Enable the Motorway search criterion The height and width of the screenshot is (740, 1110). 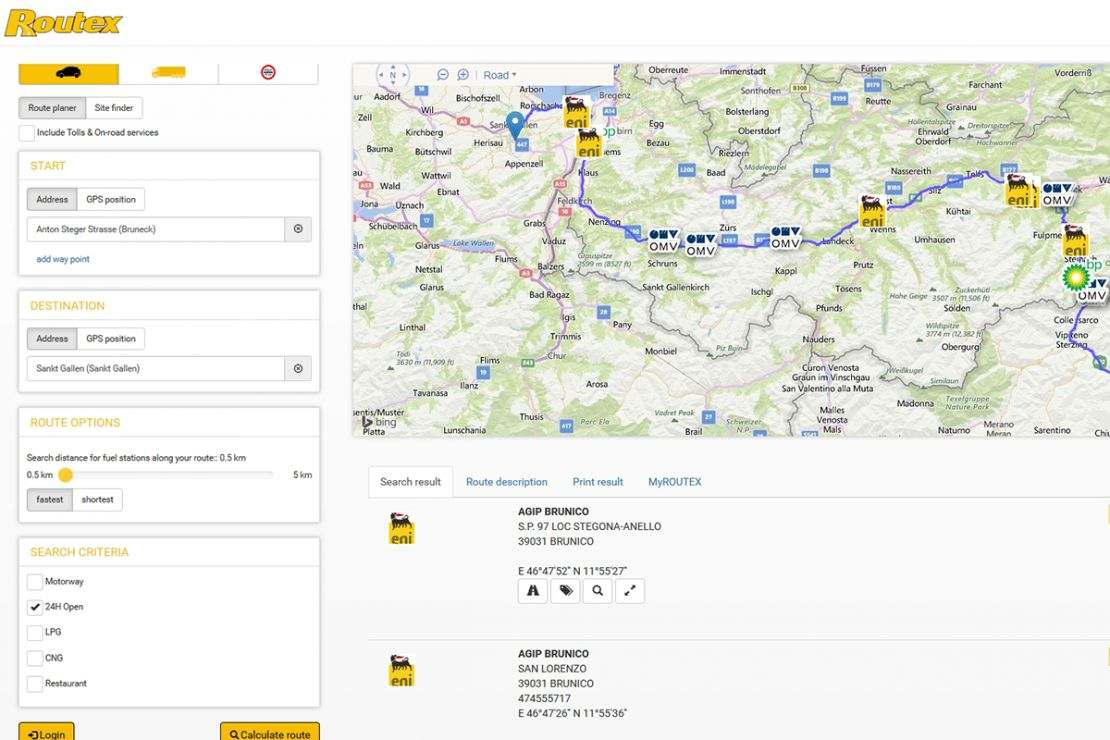[x=35, y=581]
